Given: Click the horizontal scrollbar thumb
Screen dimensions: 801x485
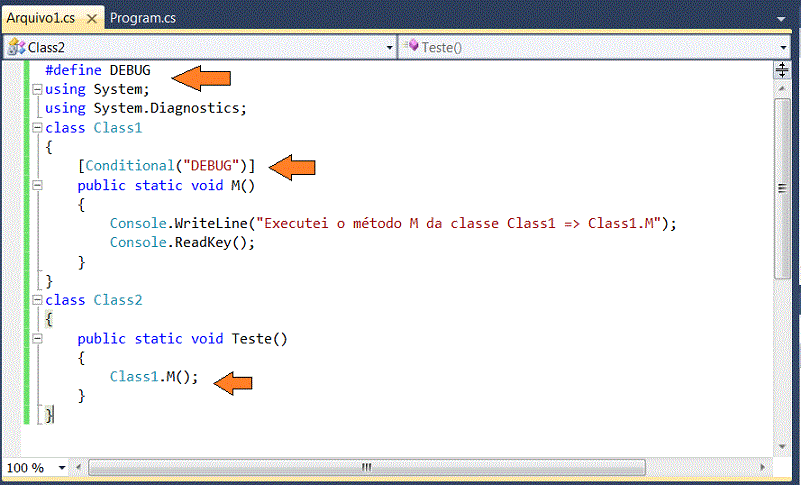Looking at the screenshot, I should point(366,467).
